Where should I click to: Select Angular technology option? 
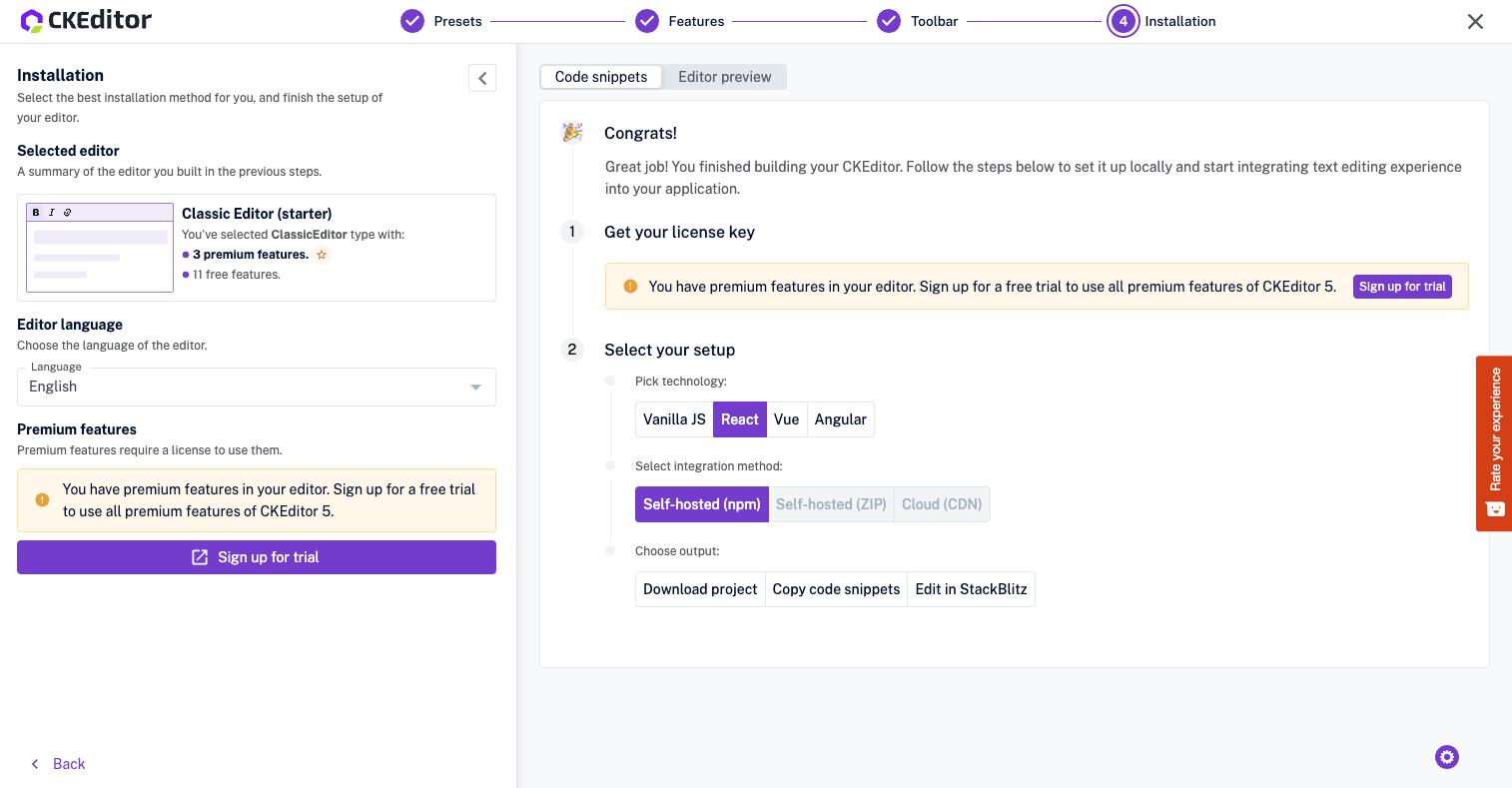tap(840, 419)
